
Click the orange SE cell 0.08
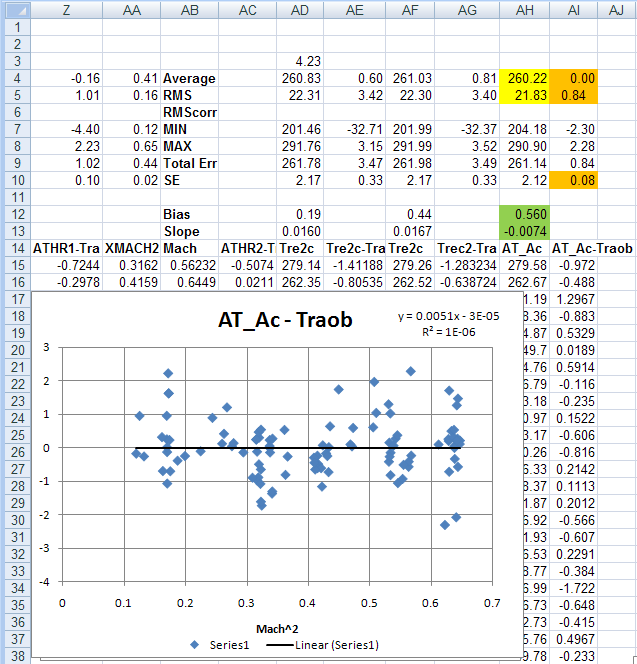coord(574,179)
